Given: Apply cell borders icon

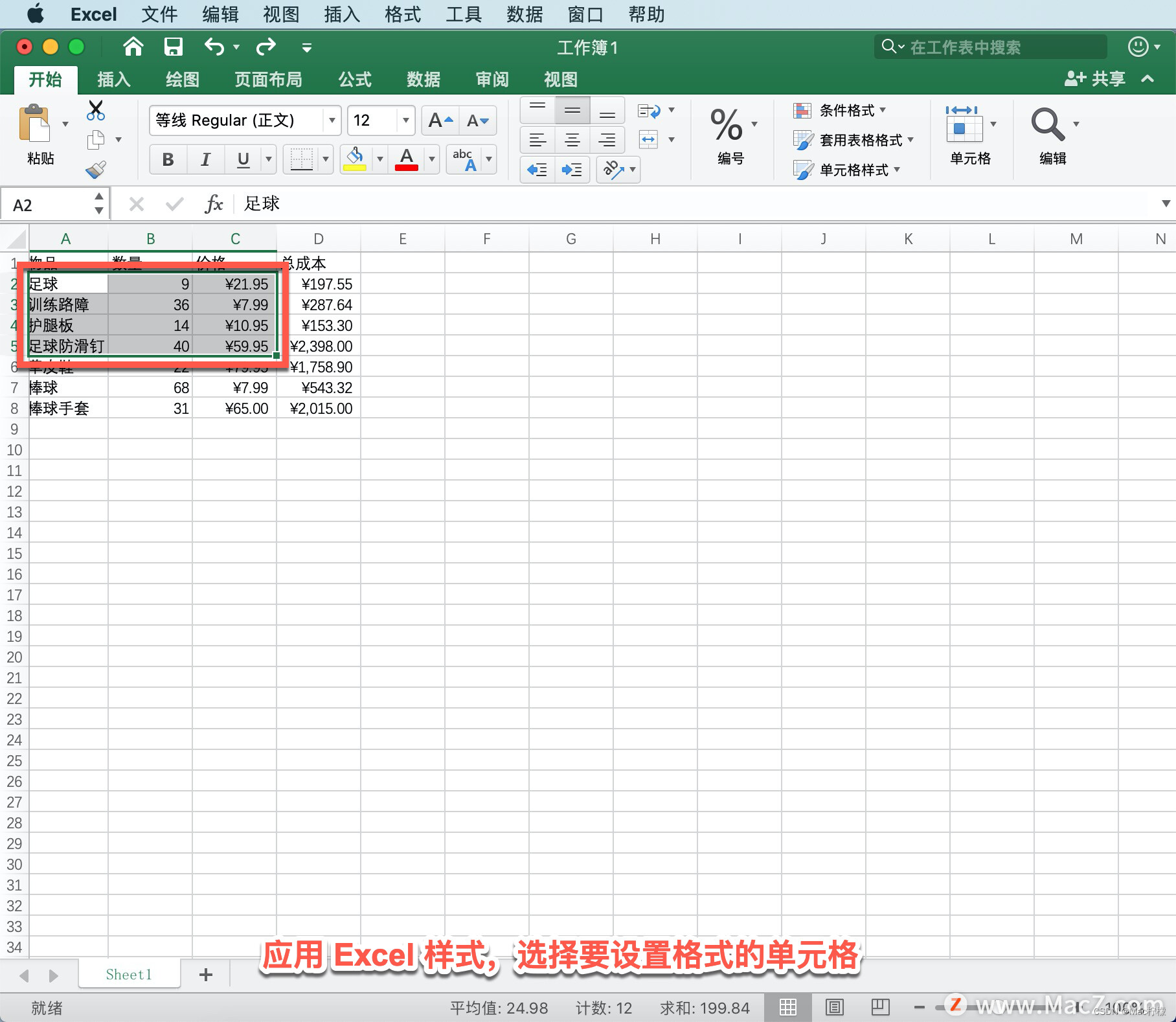Looking at the screenshot, I should click(x=301, y=159).
